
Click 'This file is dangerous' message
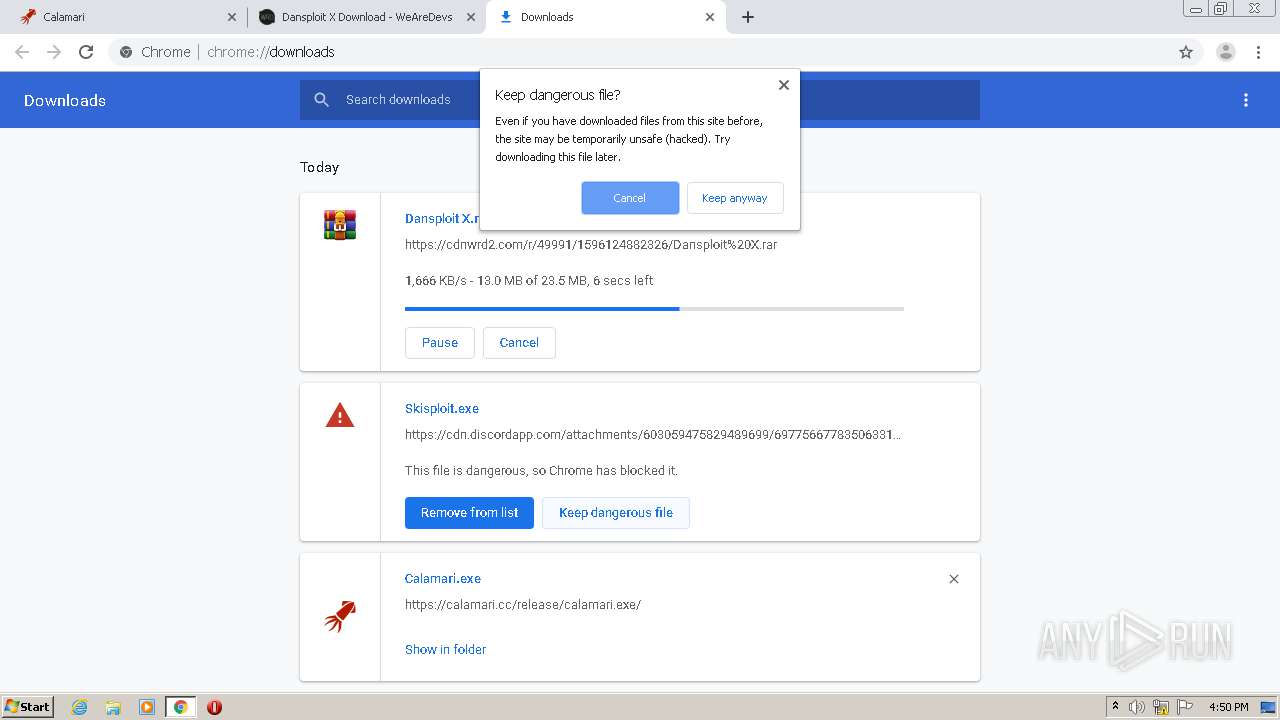pyautogui.click(x=541, y=470)
